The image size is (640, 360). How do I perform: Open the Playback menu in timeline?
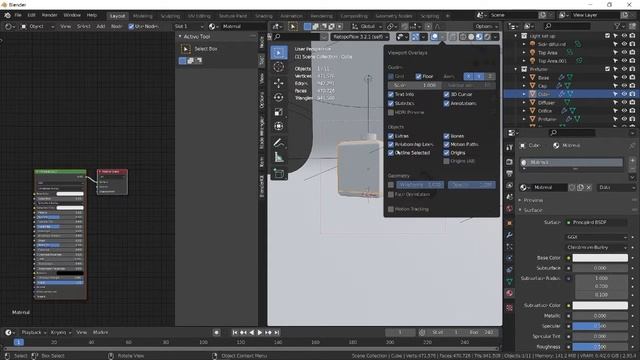33,333
